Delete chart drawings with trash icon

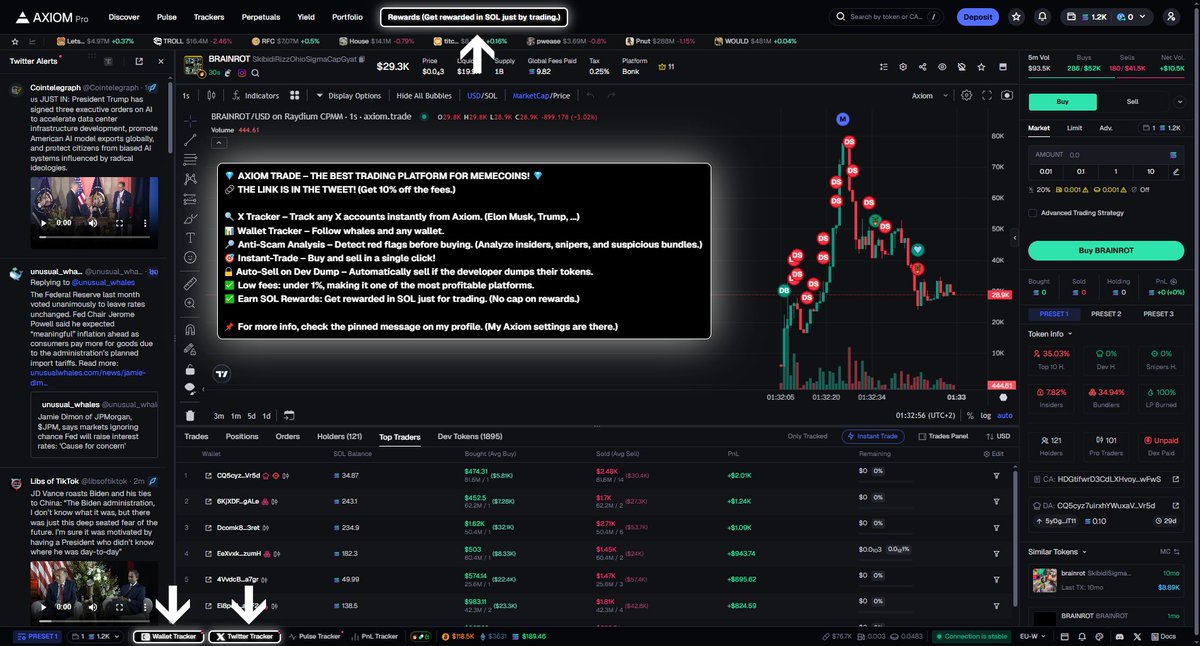(x=190, y=415)
